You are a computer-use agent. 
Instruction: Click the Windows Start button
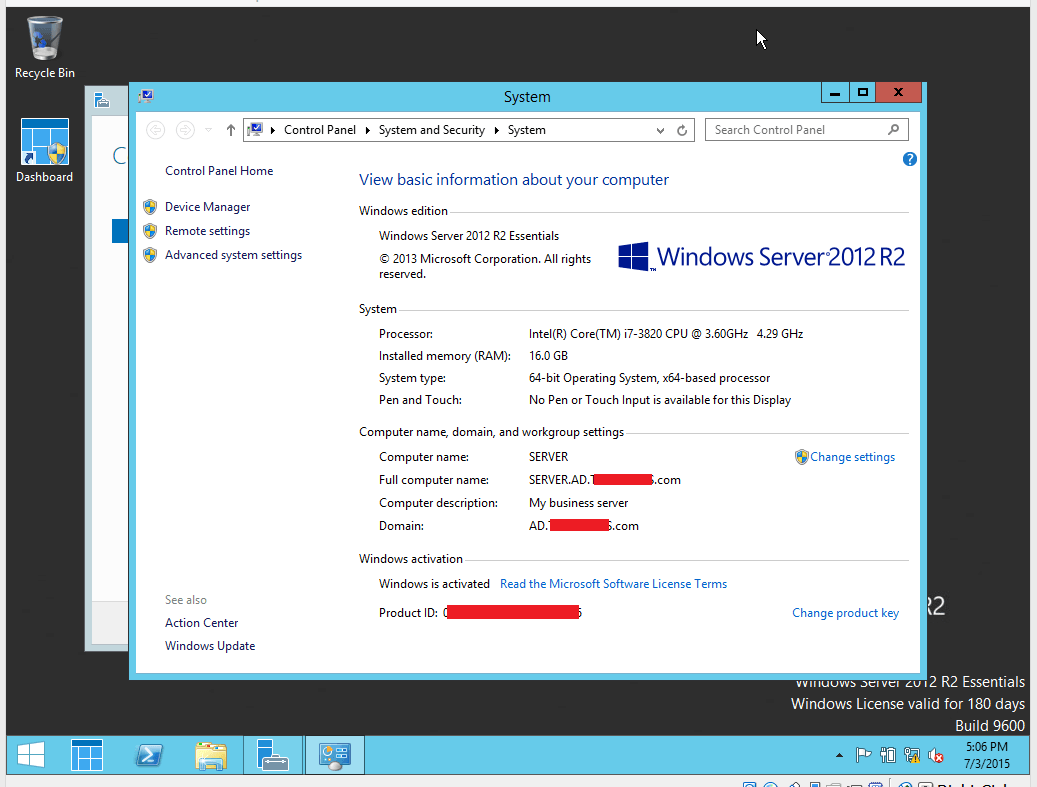30,755
